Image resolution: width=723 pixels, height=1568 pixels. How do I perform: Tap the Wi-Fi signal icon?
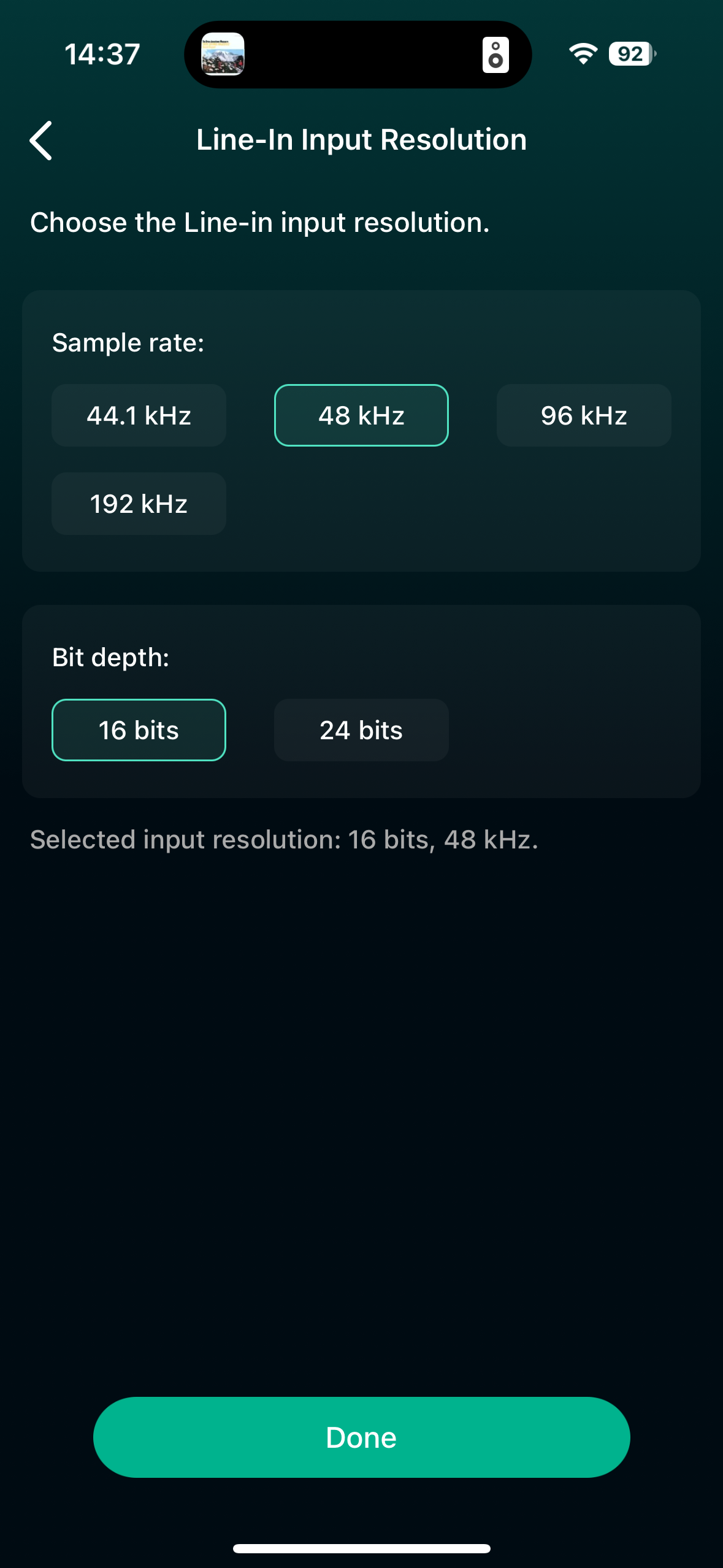(582, 54)
